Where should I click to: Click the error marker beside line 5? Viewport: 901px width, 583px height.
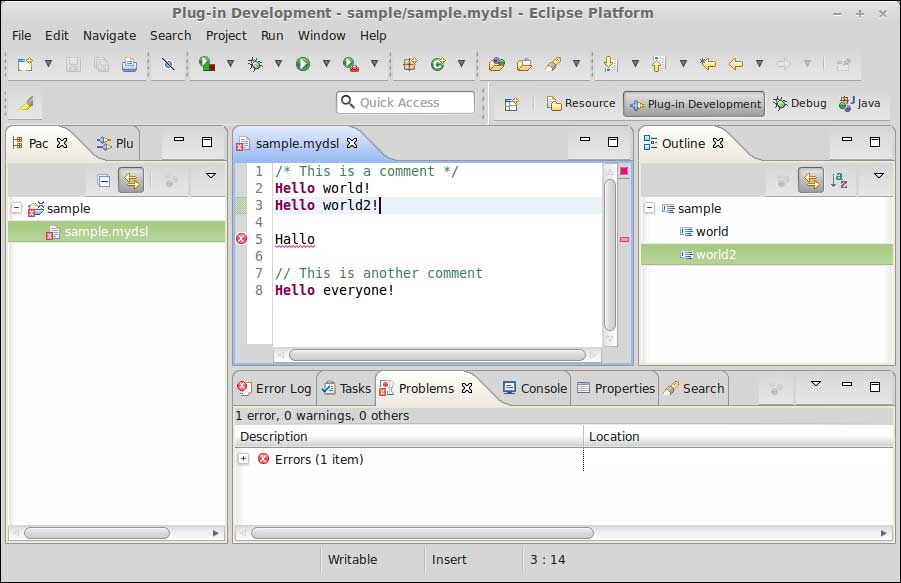click(241, 239)
